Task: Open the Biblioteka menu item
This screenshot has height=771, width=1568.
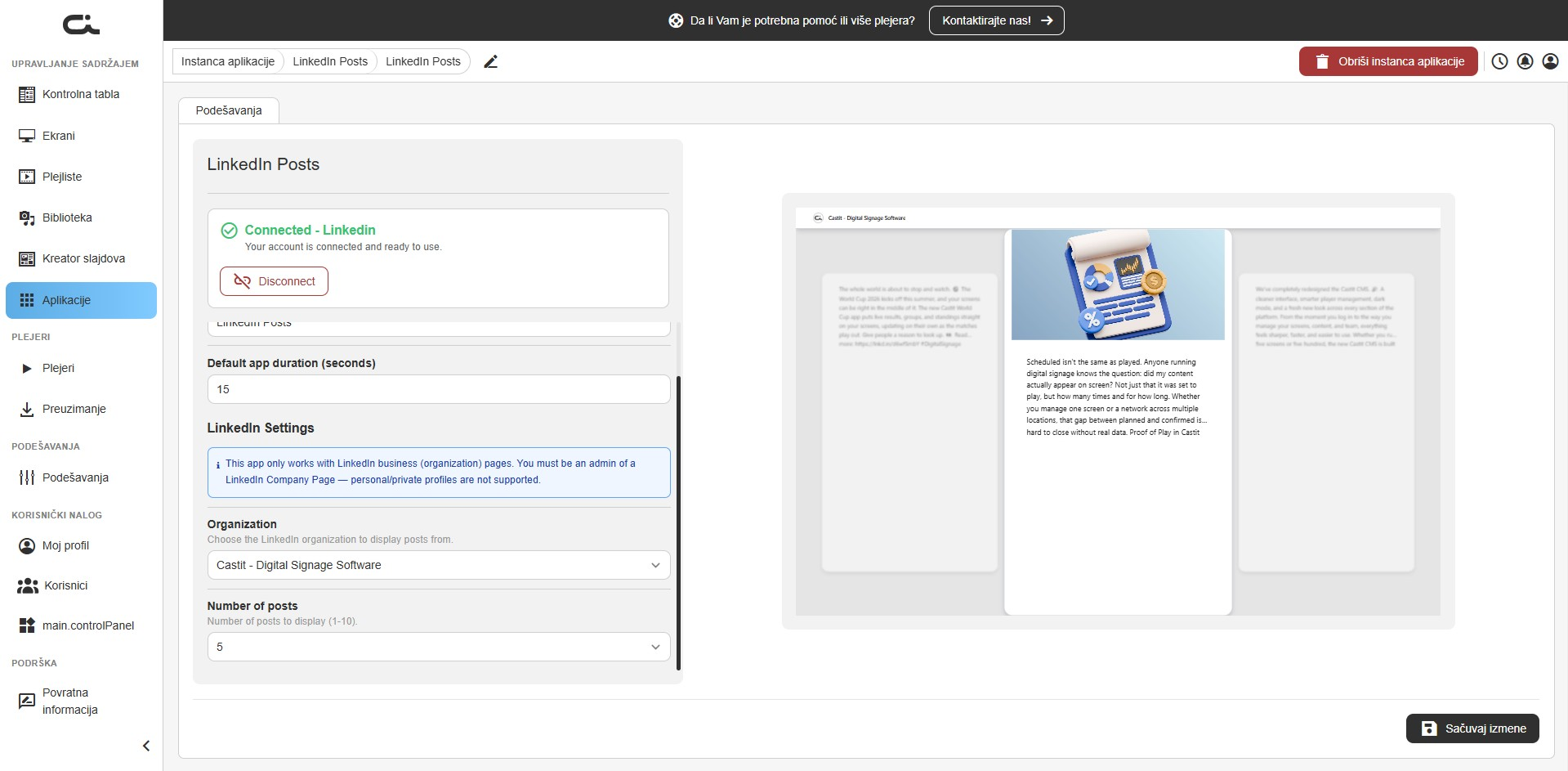Action: coord(81,217)
